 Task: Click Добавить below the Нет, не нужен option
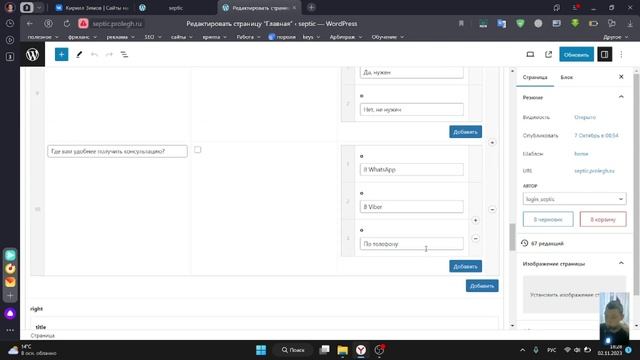tap(465, 132)
